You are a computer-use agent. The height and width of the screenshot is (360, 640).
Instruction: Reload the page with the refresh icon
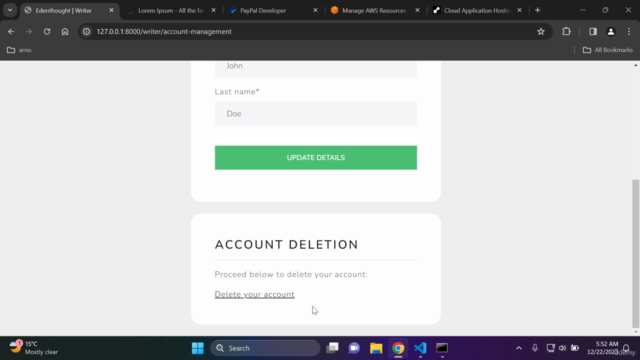pos(47,31)
